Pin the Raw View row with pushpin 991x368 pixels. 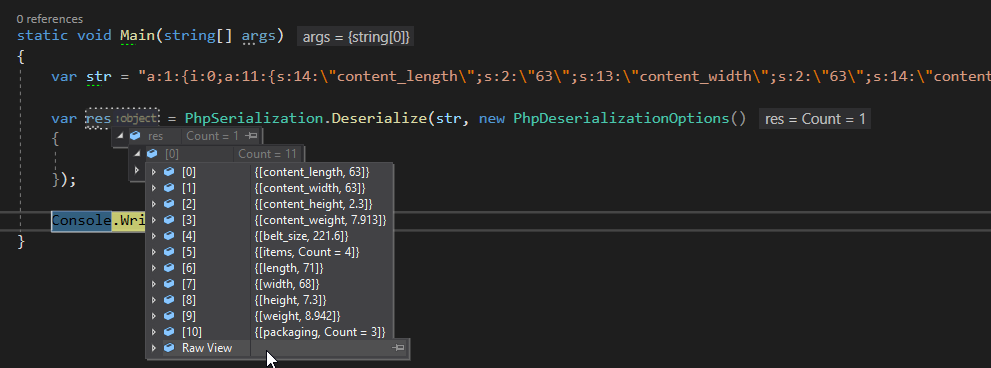398,348
